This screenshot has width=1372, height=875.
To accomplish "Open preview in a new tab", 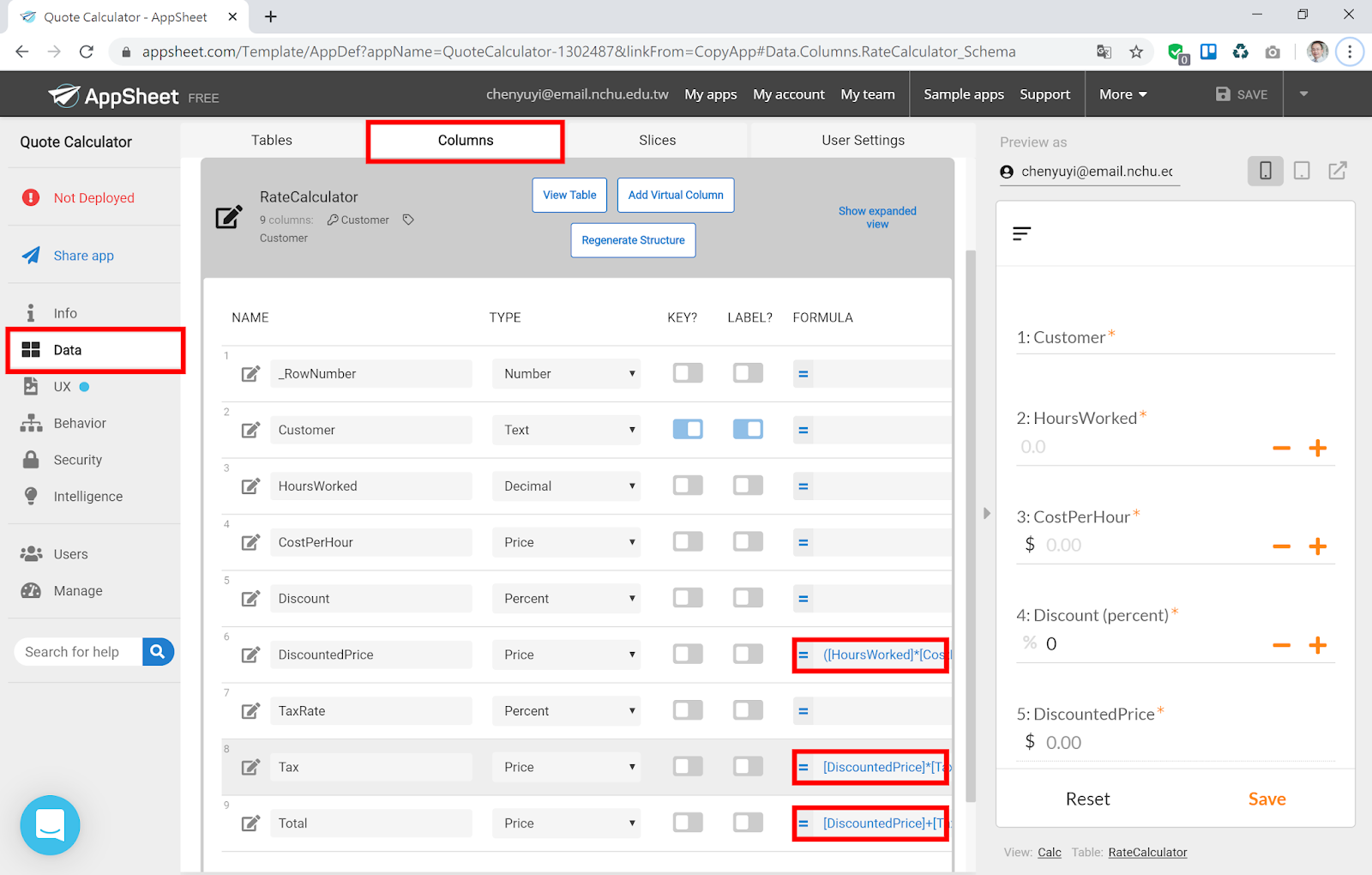I will point(1338,171).
